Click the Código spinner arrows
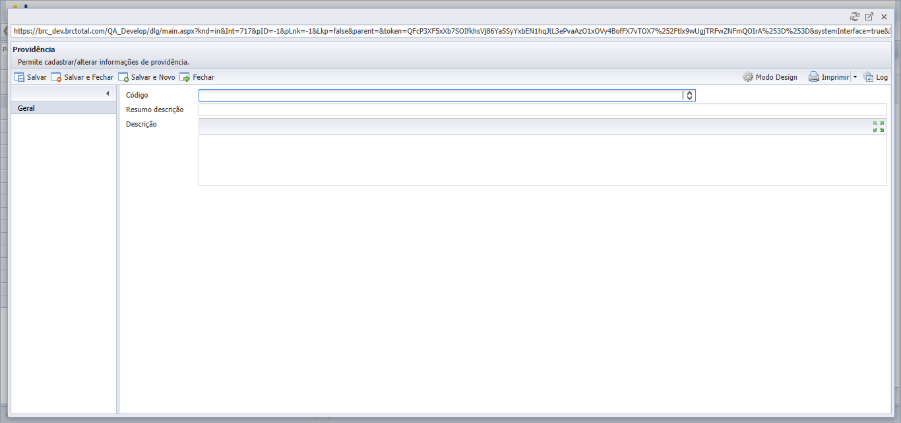This screenshot has height=423, width=901. coord(689,95)
